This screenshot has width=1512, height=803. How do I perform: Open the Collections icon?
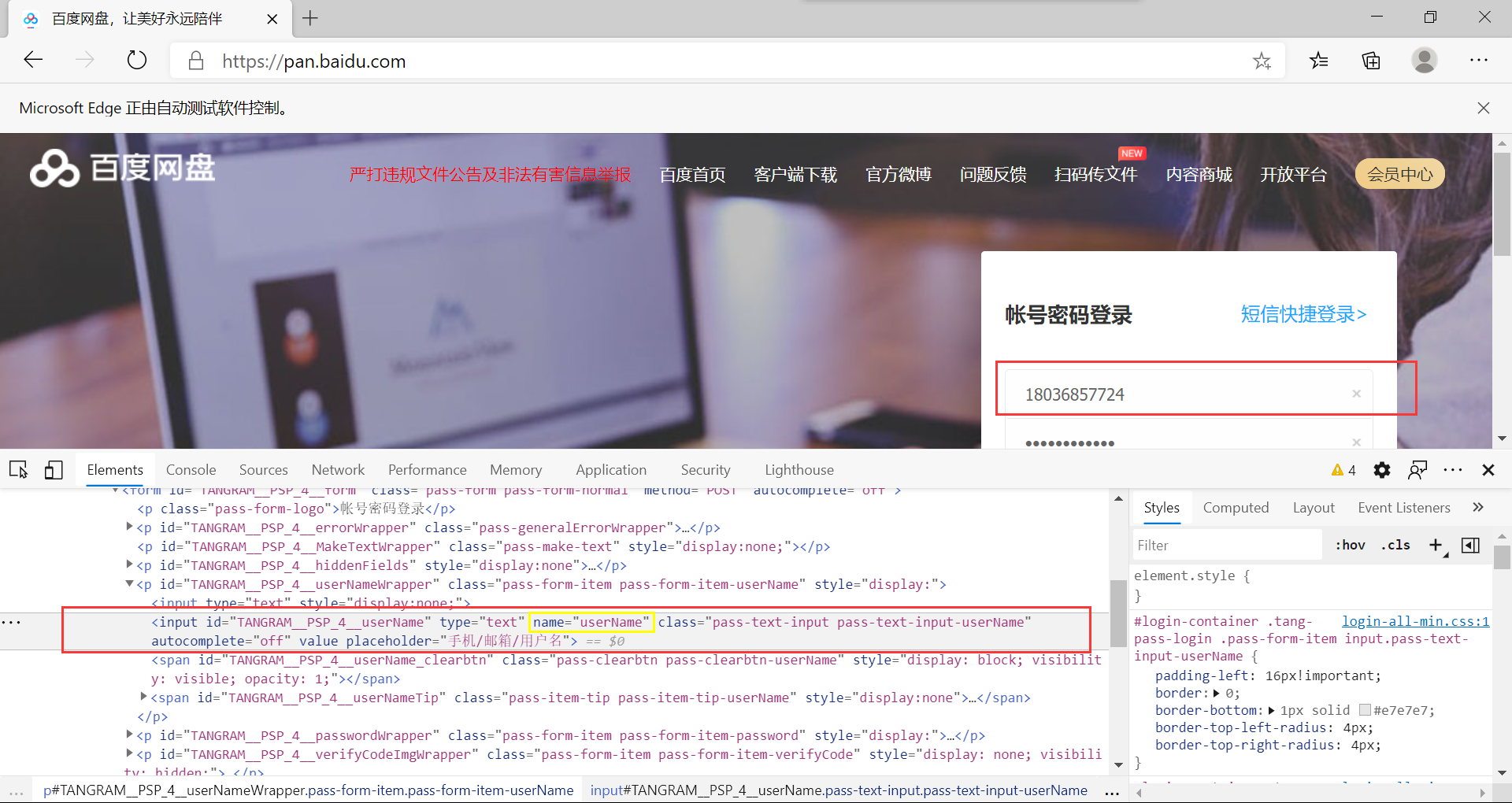[1371, 61]
